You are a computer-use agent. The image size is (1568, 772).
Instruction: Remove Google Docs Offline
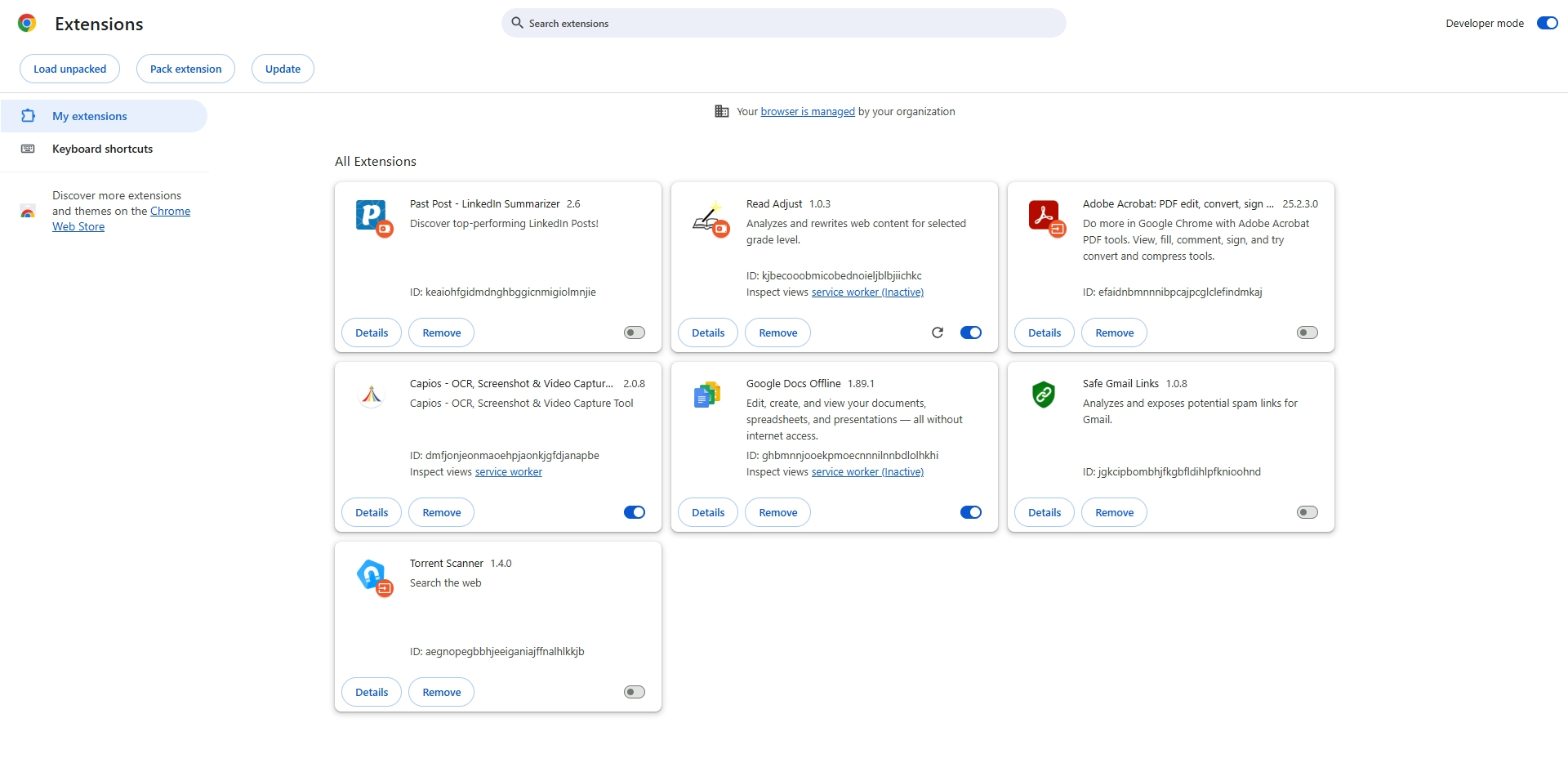coord(777,512)
